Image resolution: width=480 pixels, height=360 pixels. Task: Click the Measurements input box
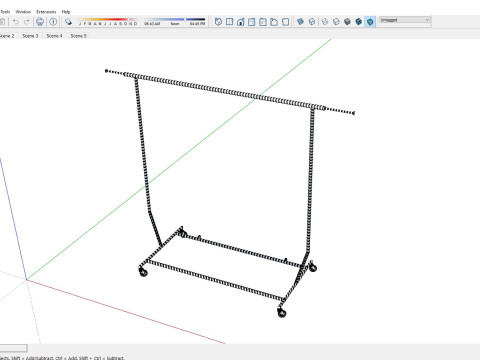coord(13,348)
